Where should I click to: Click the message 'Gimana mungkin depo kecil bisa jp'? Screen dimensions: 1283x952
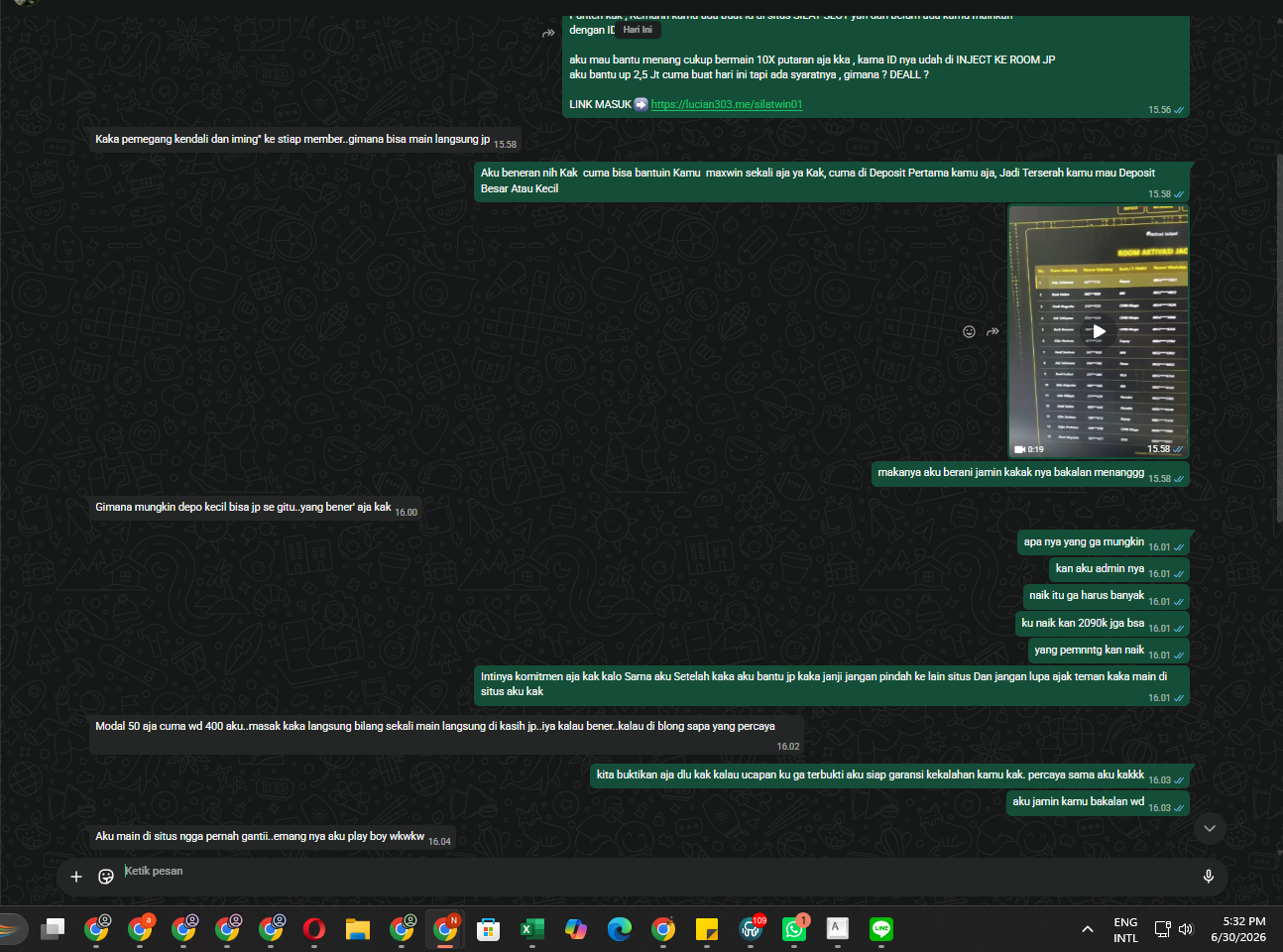click(x=257, y=508)
